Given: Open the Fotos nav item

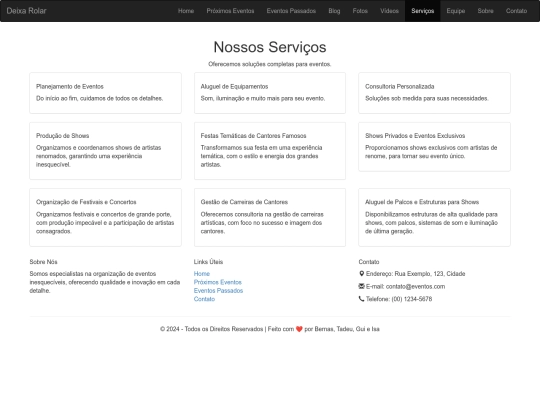Looking at the screenshot, I should (x=360, y=11).
